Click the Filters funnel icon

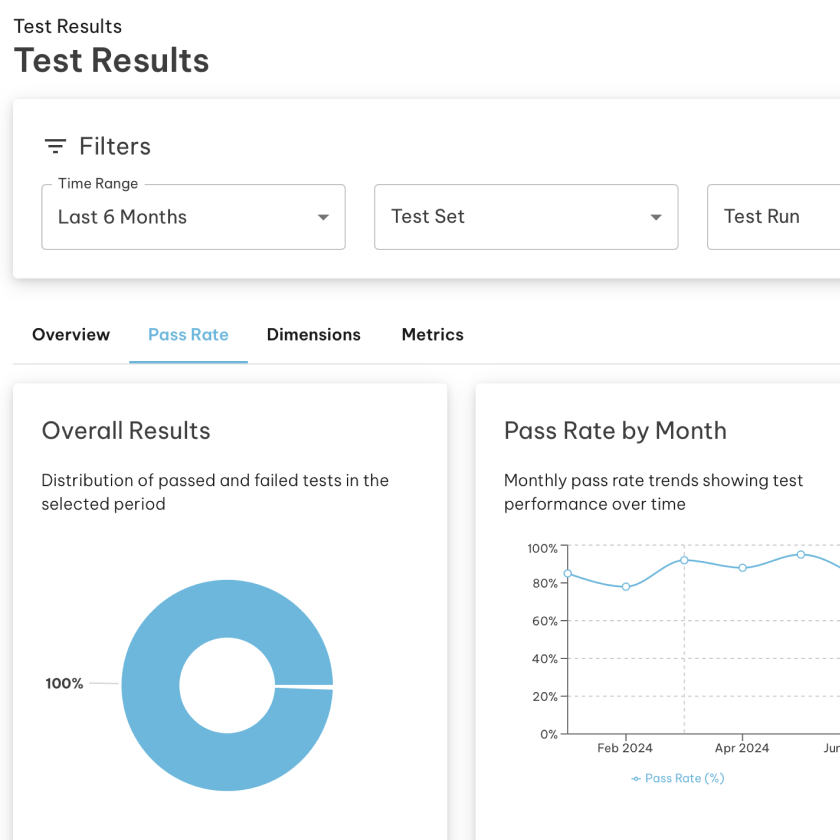(x=55, y=146)
